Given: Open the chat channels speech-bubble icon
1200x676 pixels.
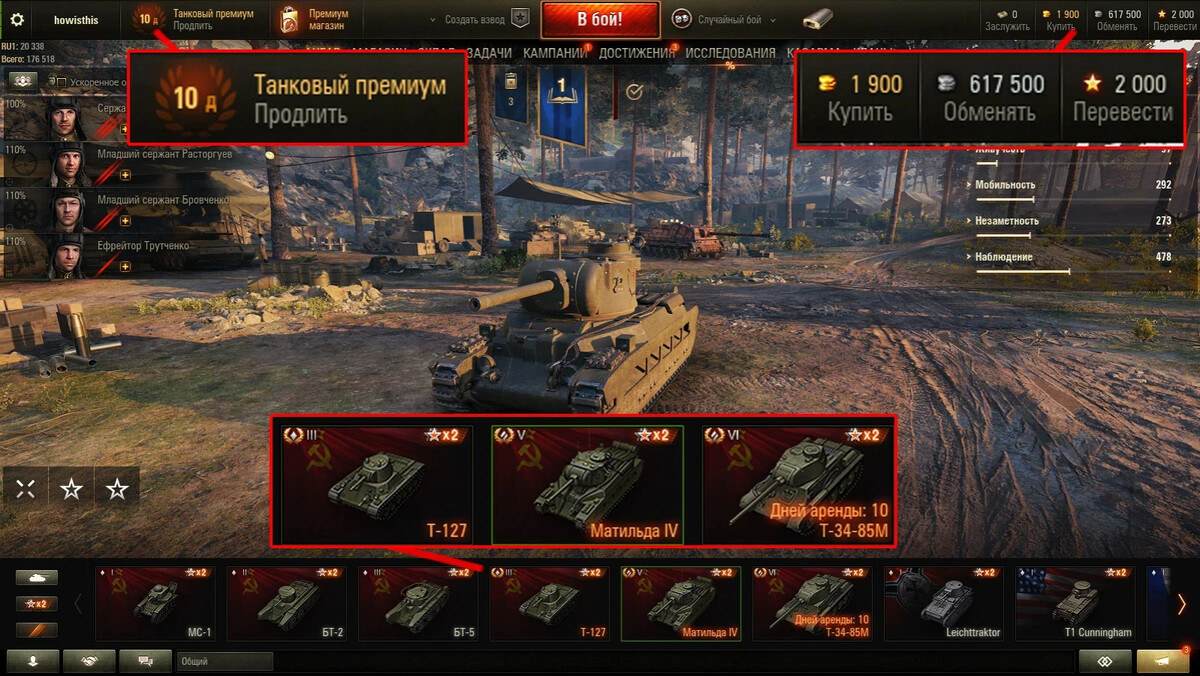Looking at the screenshot, I should tap(145, 661).
